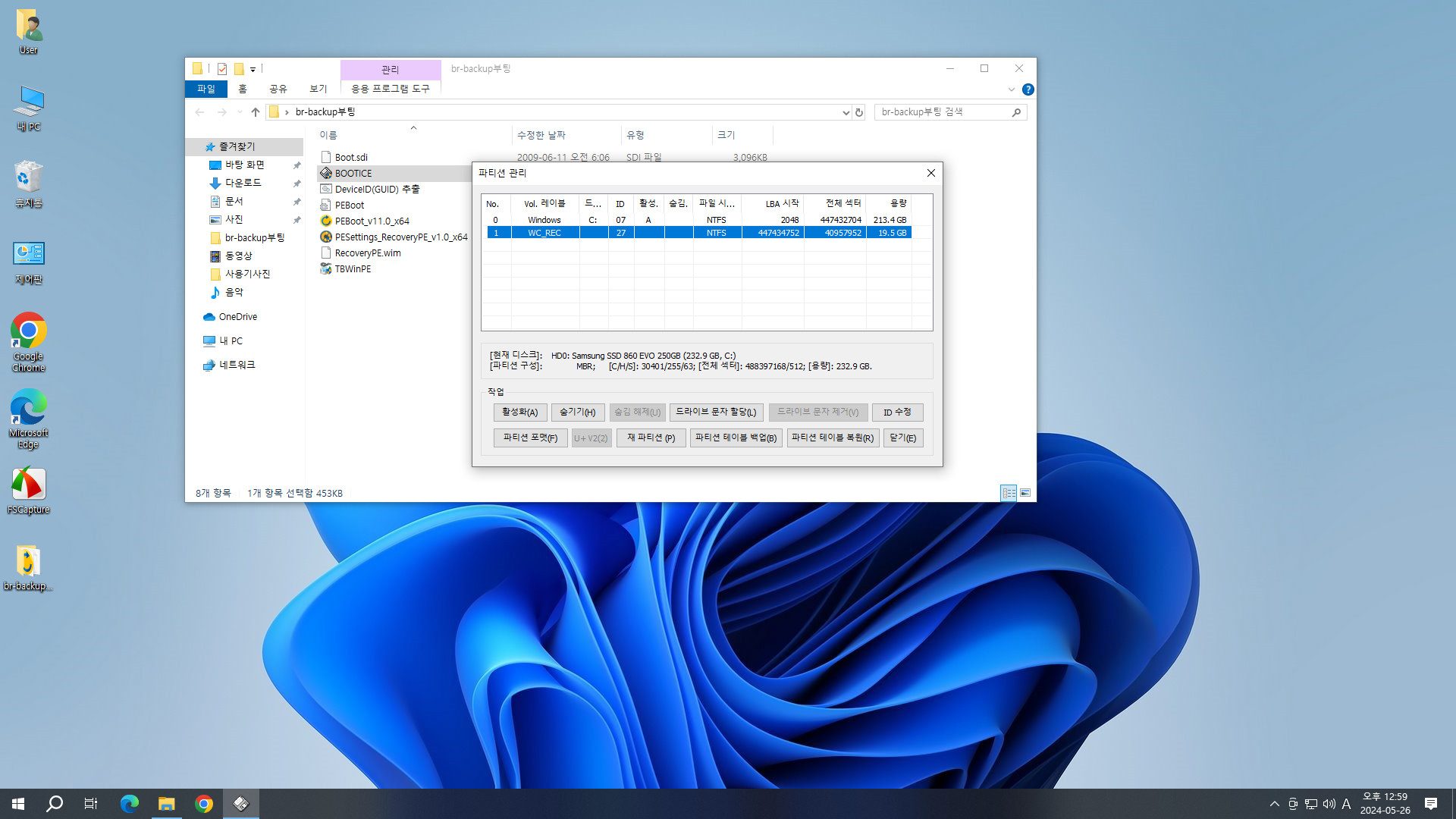Open the User folder desktop icon
The image size is (1456, 819).
[28, 32]
